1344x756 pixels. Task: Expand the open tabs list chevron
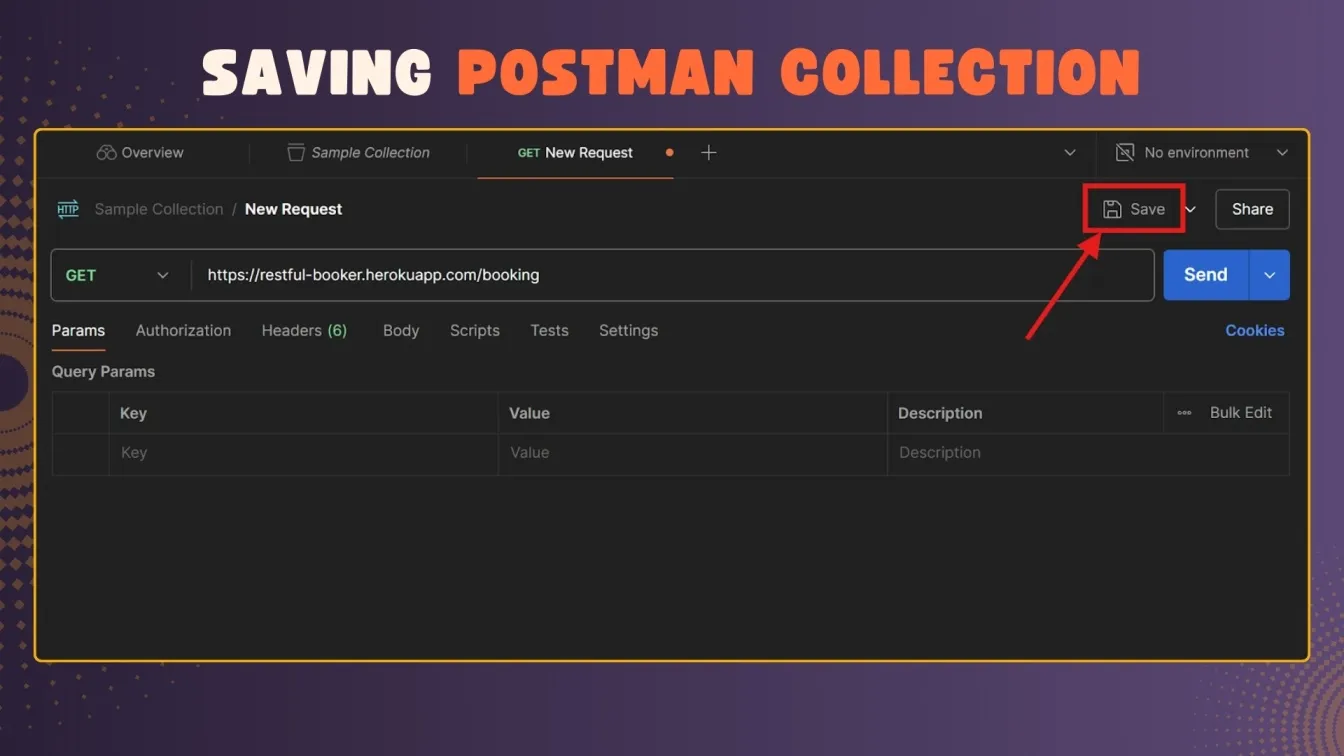point(1069,153)
